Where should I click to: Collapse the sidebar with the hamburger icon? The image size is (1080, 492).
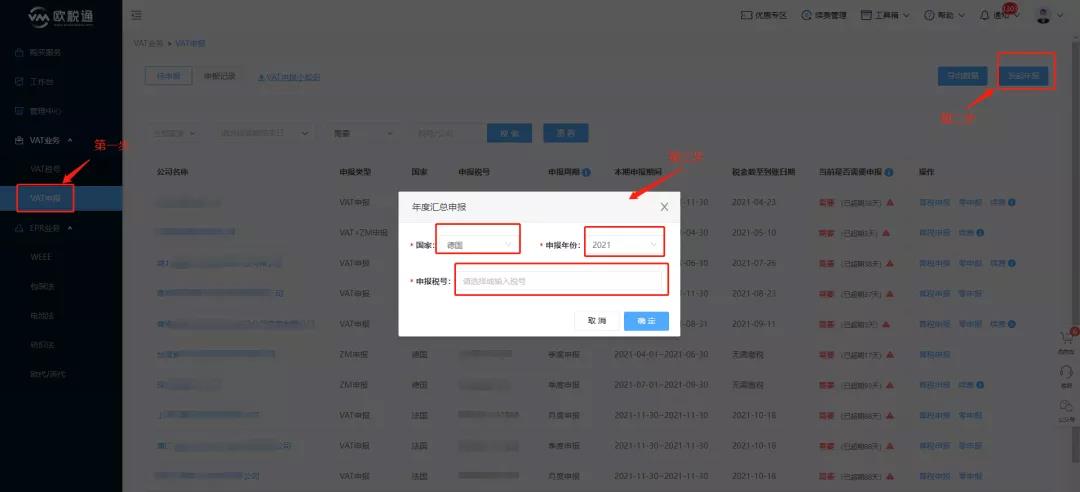(x=136, y=15)
